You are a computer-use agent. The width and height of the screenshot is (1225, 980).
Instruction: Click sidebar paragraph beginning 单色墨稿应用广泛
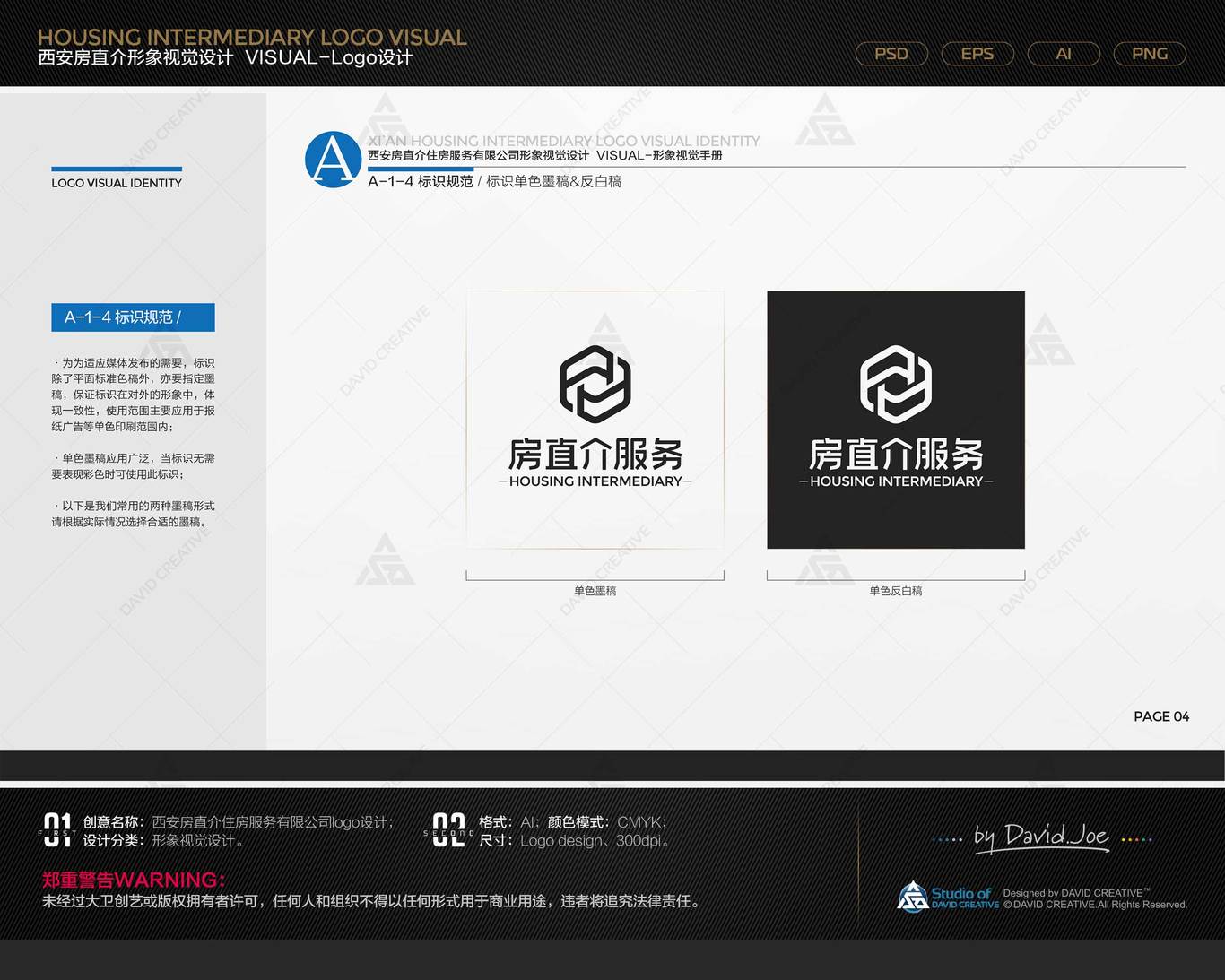[133, 466]
